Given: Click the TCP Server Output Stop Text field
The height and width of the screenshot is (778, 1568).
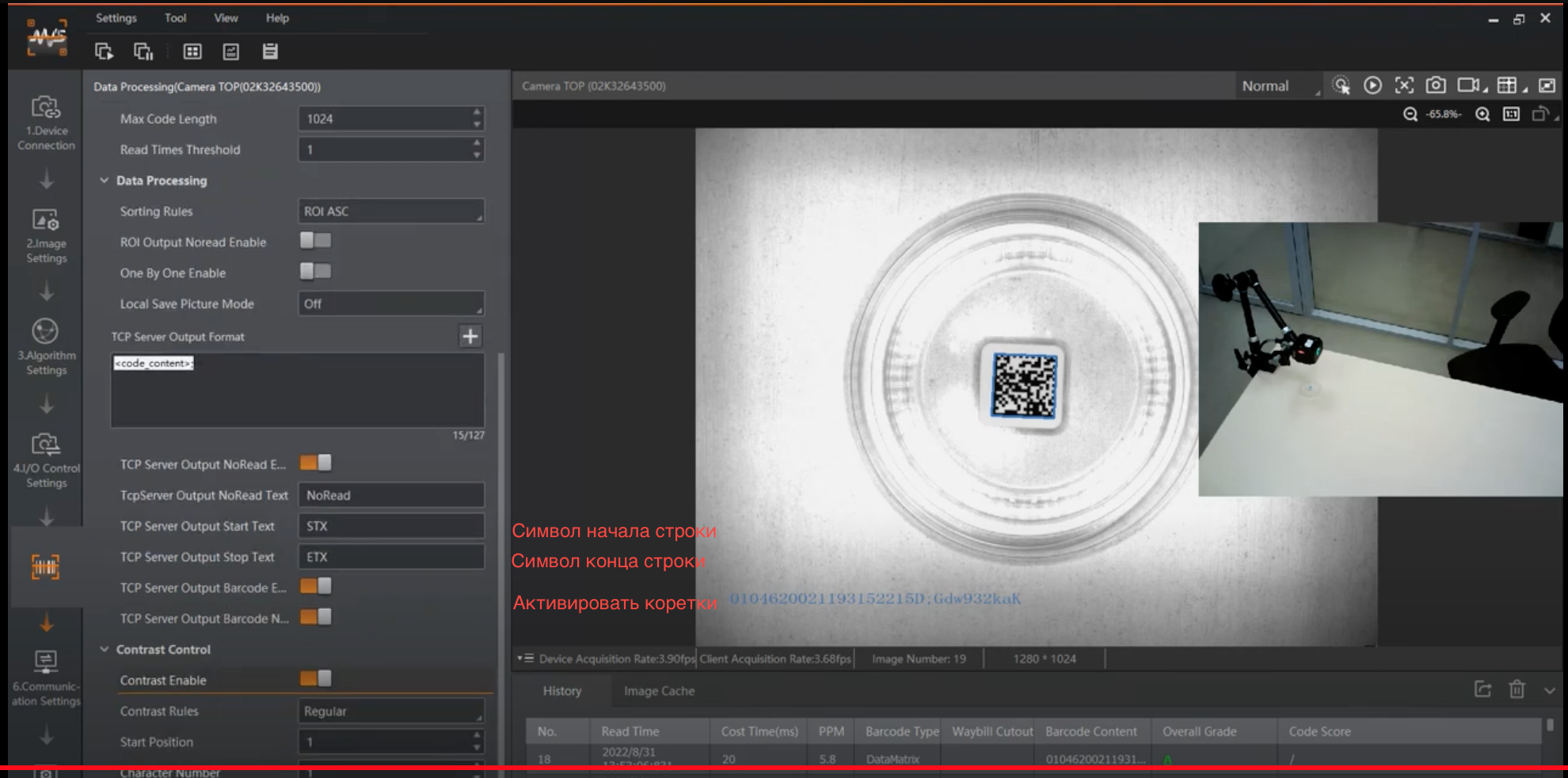Looking at the screenshot, I should point(391,557).
